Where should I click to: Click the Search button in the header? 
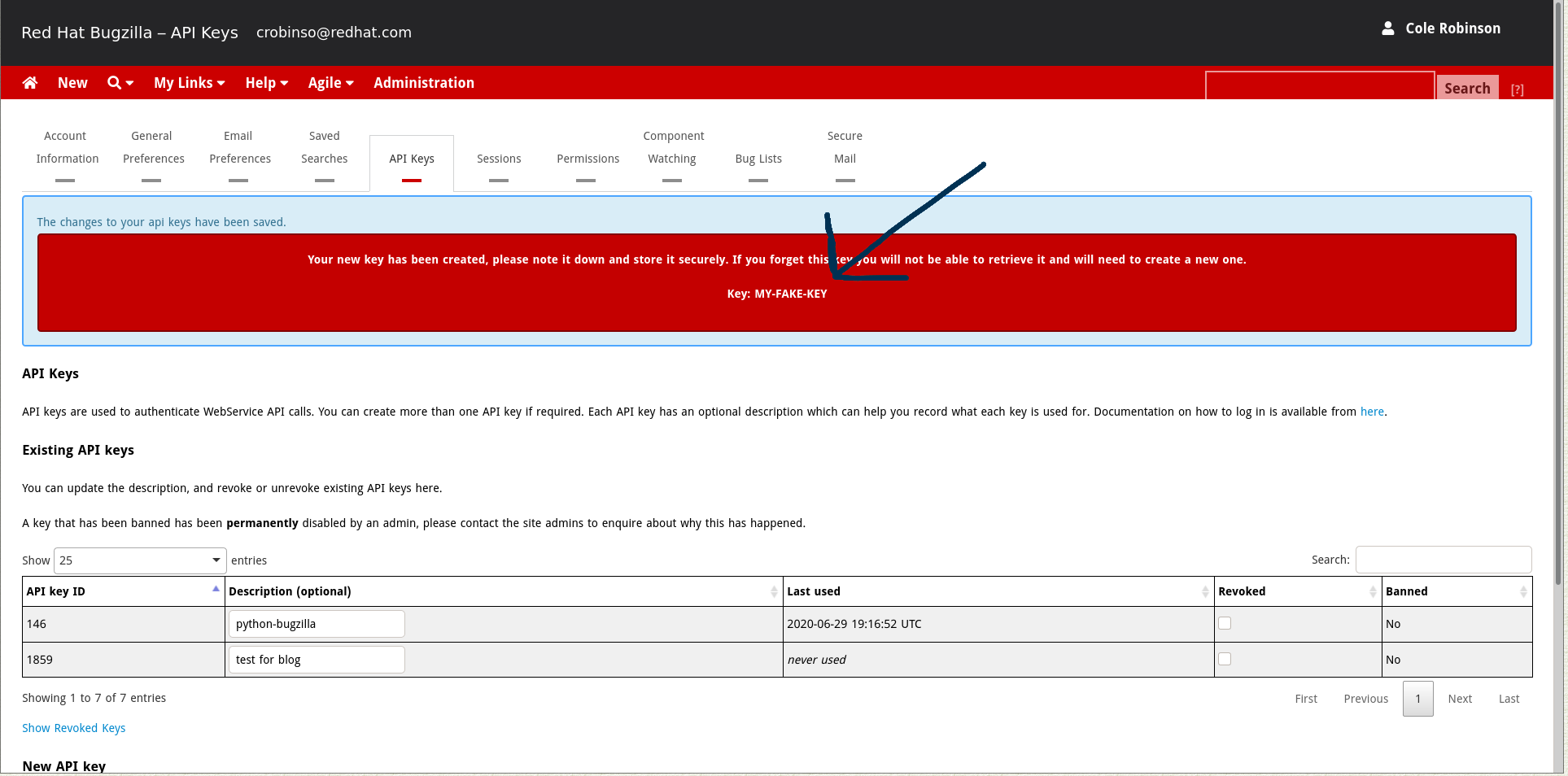click(x=1467, y=88)
